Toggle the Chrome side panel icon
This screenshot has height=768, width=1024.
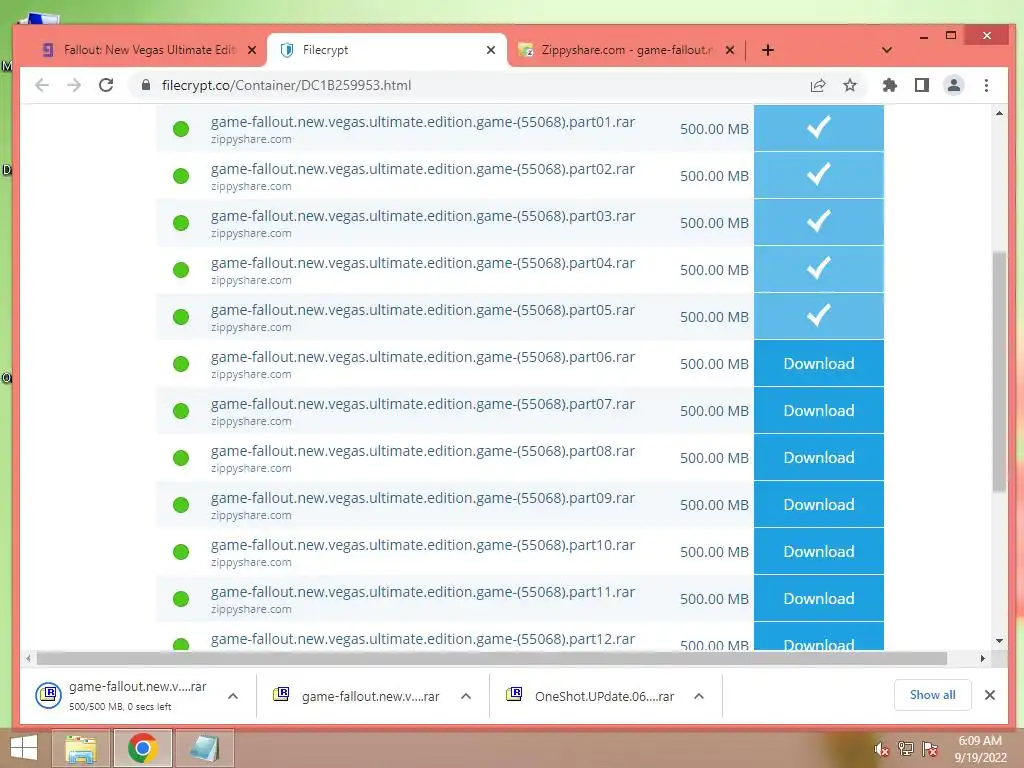(921, 85)
